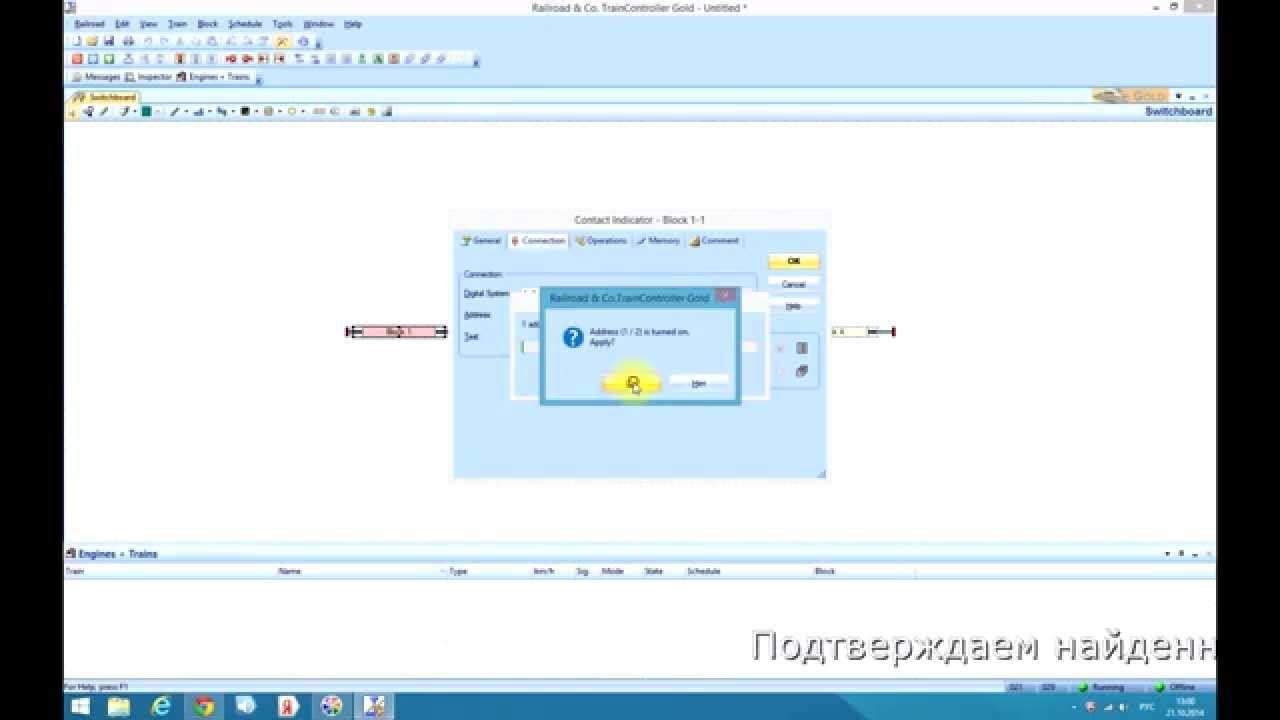Sort by the Type column header
The image size is (1280, 720).
[x=458, y=572]
